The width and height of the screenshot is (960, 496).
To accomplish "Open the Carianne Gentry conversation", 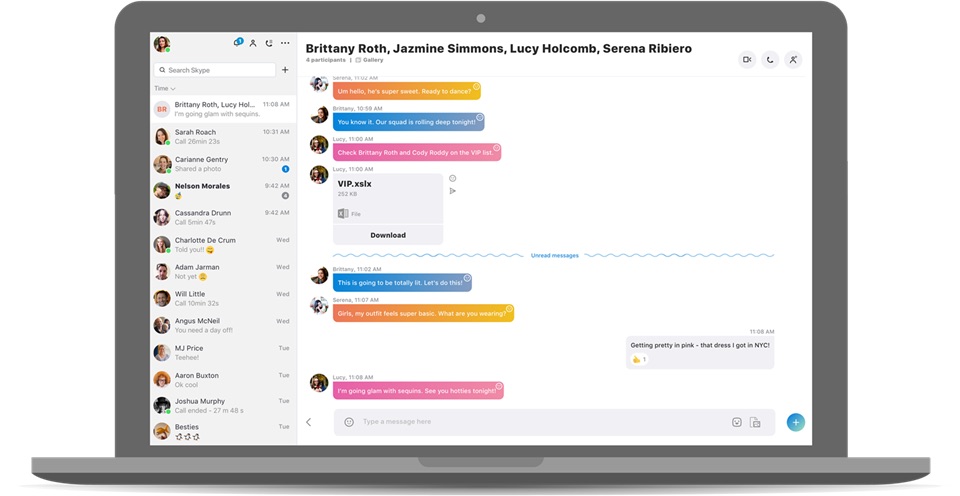I will click(x=223, y=163).
